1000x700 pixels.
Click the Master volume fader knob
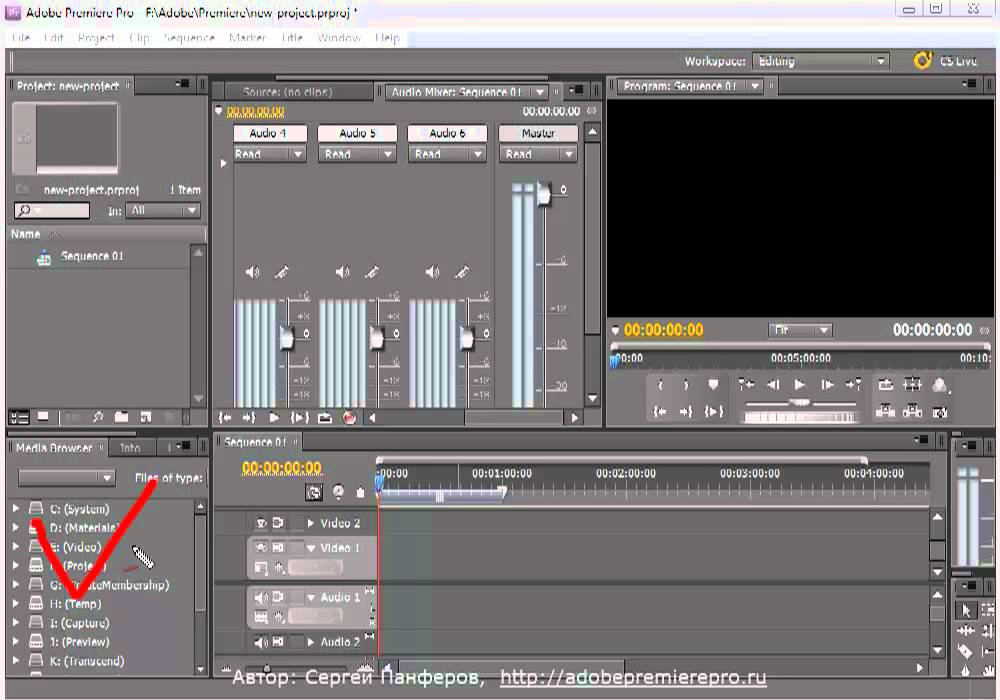[x=543, y=193]
